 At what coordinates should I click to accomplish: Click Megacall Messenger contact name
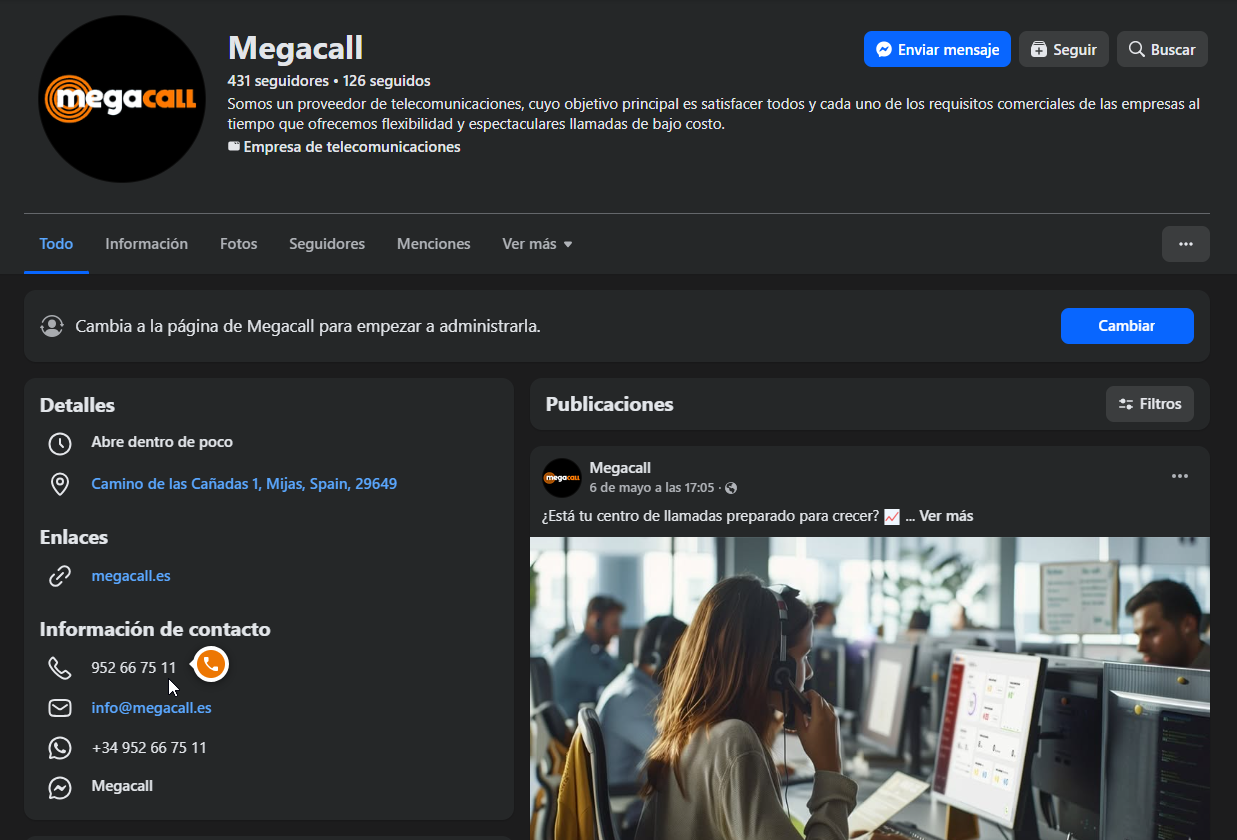pos(122,786)
